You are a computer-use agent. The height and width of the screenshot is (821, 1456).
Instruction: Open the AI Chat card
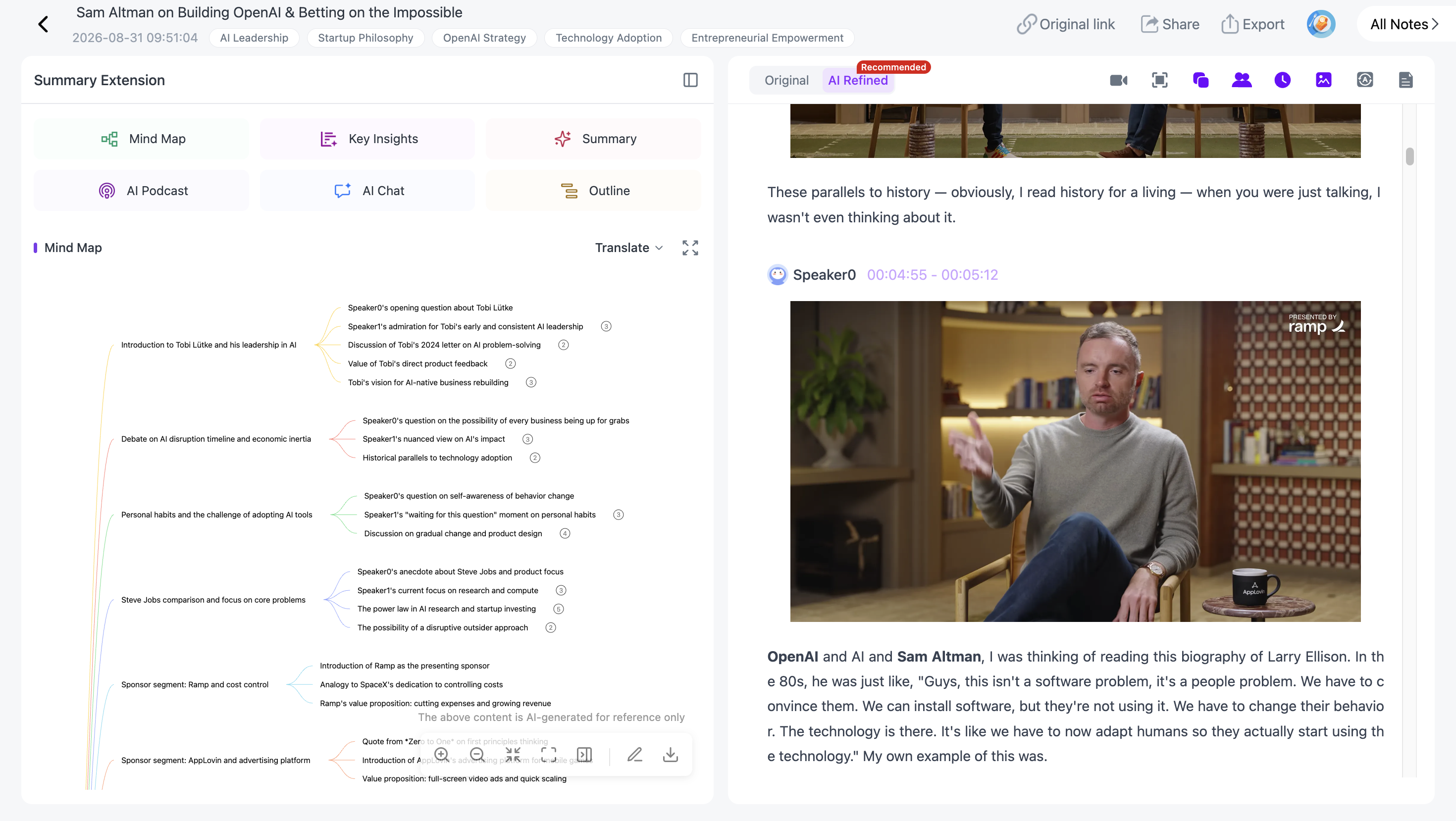tap(367, 191)
